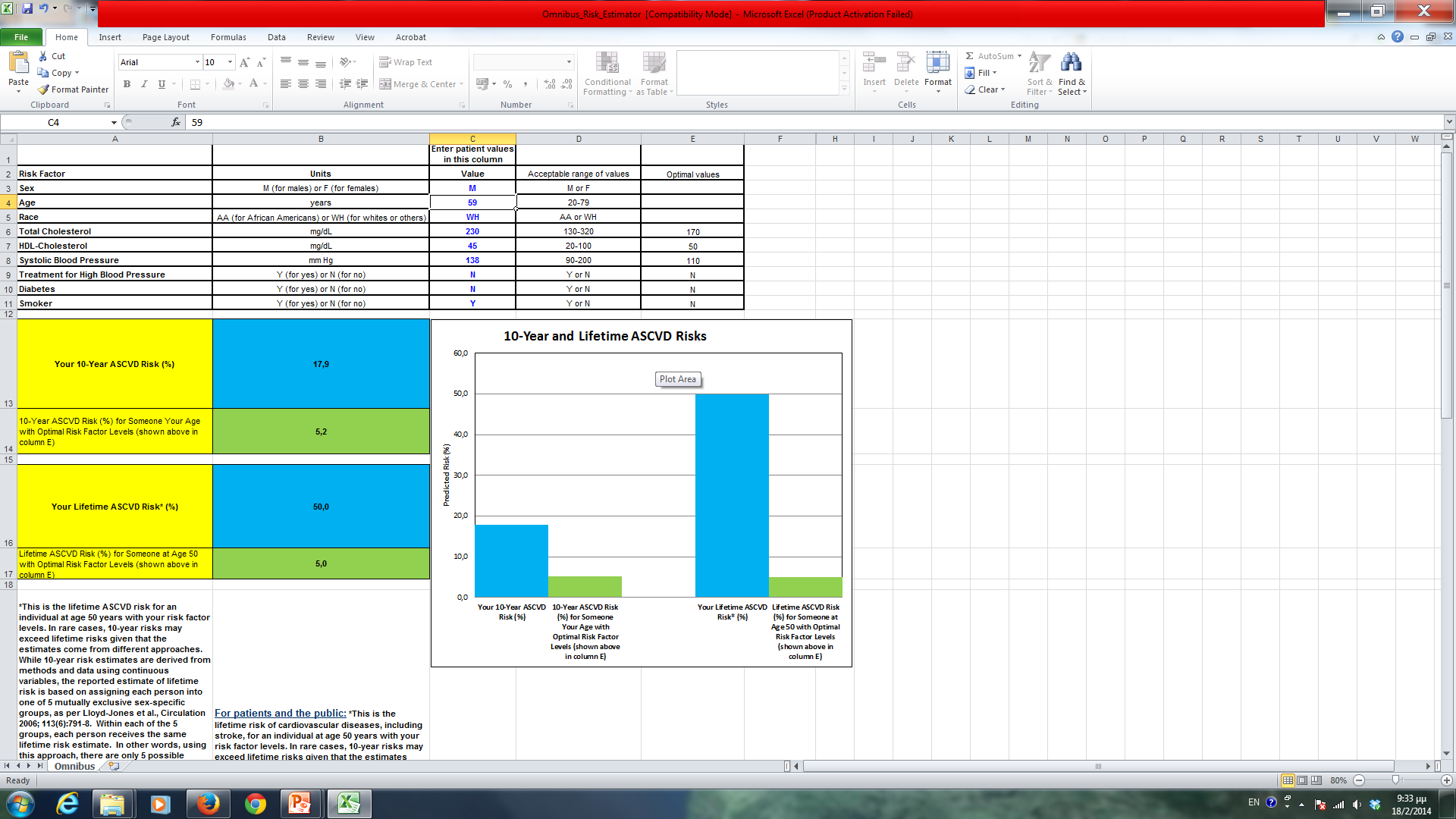Screen dimensions: 1456x819
Task: Toggle Align Text Right
Action: point(321,84)
